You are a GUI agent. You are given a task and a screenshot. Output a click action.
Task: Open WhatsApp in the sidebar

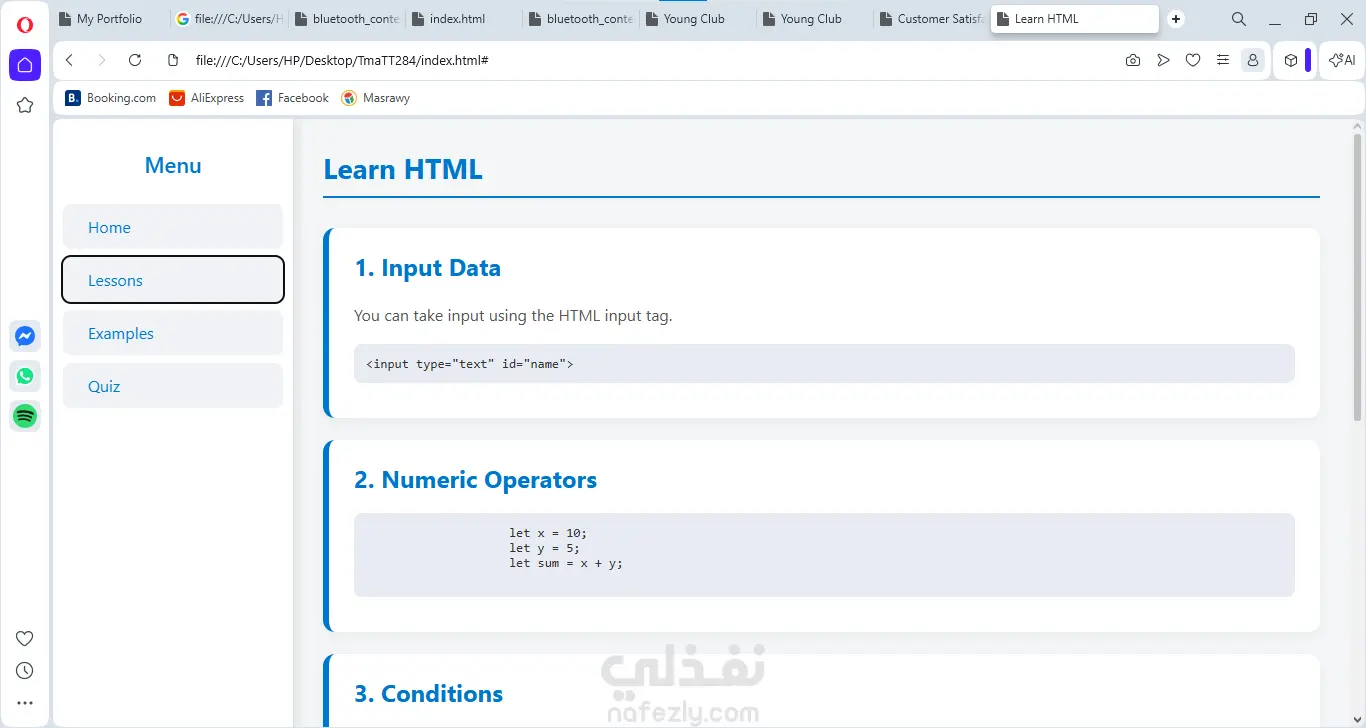pos(25,376)
